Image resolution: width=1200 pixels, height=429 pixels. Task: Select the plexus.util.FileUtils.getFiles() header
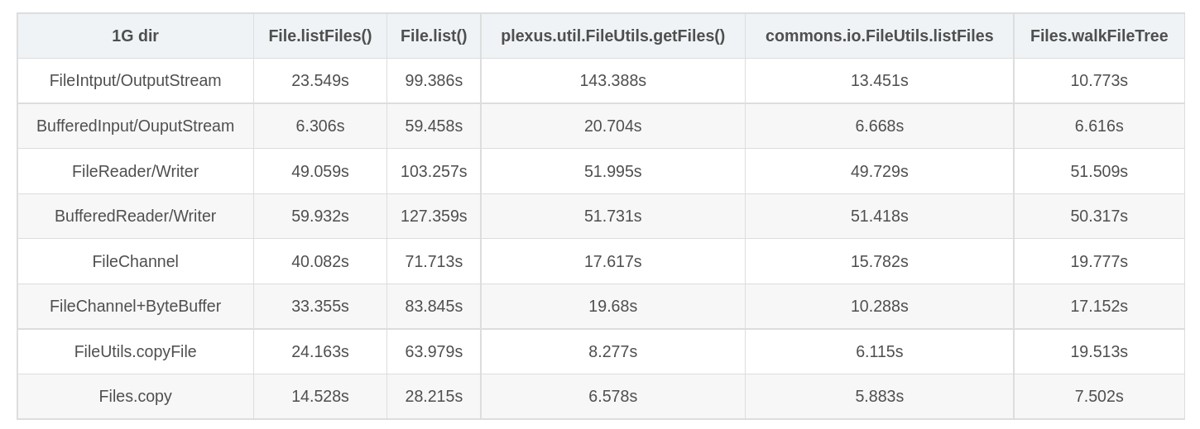click(613, 36)
